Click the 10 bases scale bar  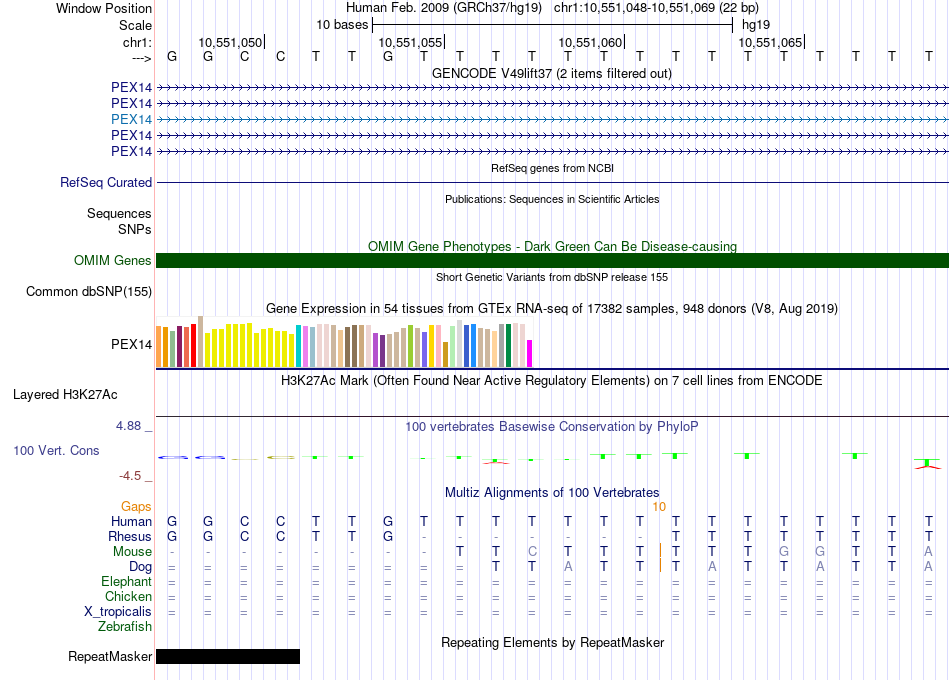pos(552,23)
